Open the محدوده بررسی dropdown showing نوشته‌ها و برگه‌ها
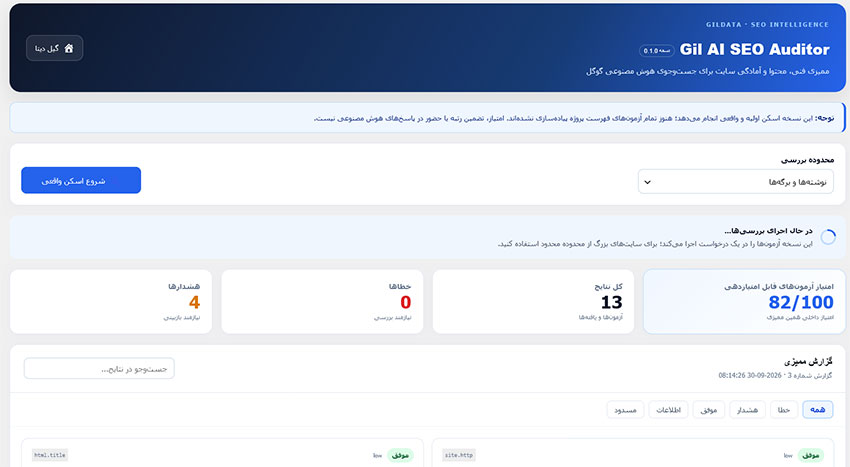This screenshot has height=467, width=850. [x=736, y=182]
